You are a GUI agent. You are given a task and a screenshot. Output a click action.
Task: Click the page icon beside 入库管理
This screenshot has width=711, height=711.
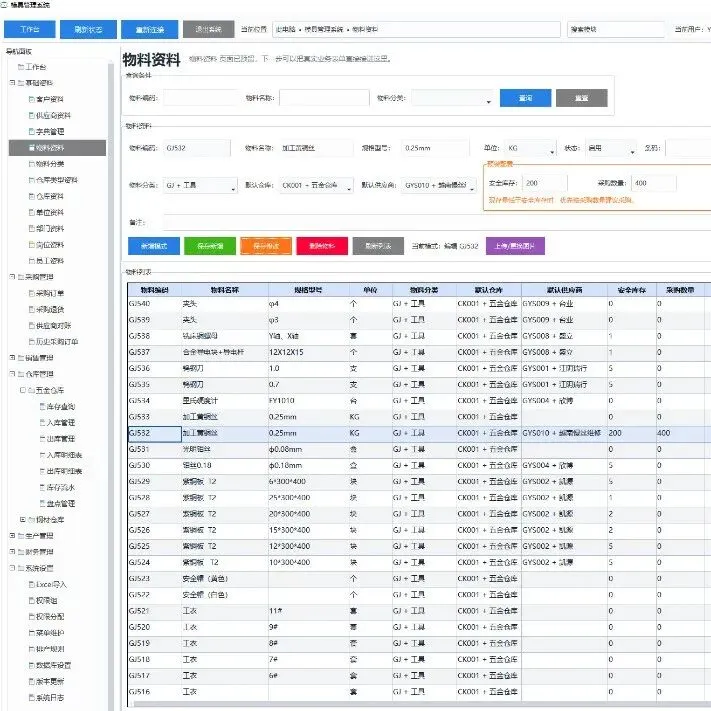pyautogui.click(x=42, y=423)
